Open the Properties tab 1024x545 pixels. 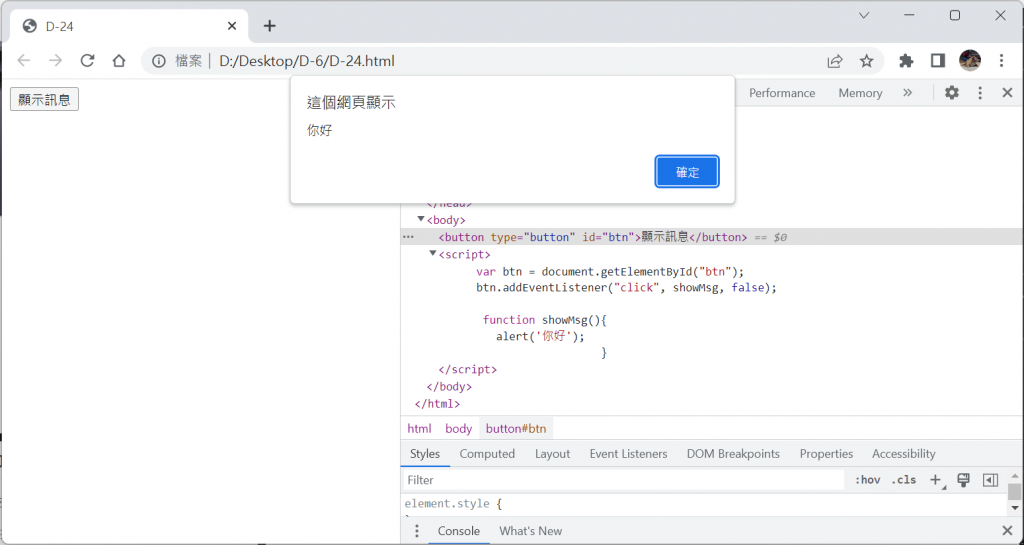pyautogui.click(x=826, y=454)
